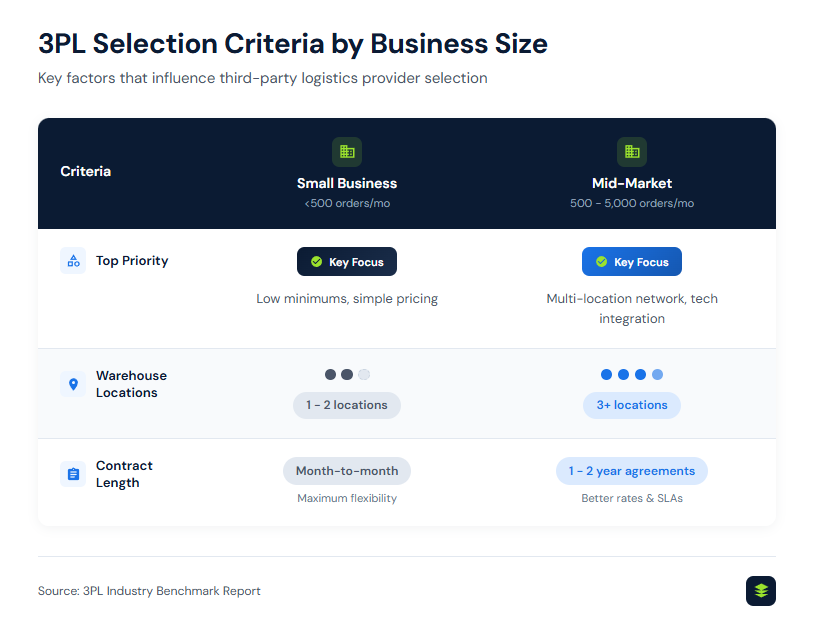Click the Small Business gray dot indicator
The image size is (813, 621).
347,375
